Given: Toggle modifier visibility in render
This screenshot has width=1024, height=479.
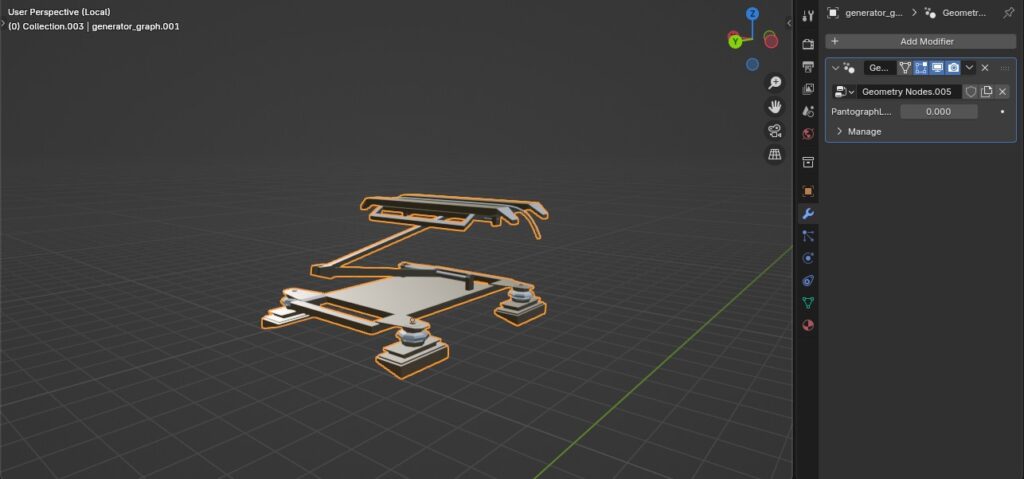Looking at the screenshot, I should (x=953, y=68).
